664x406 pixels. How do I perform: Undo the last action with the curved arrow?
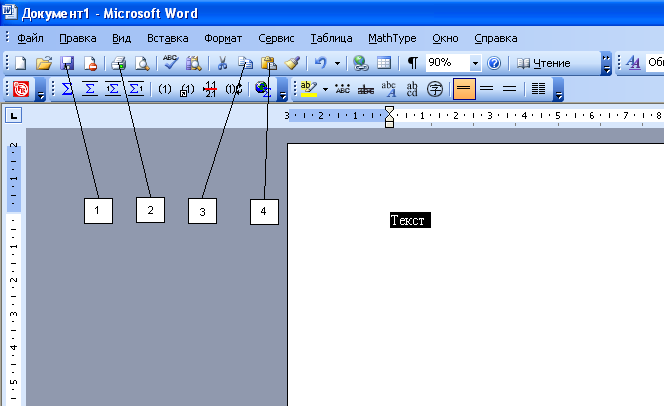click(x=321, y=64)
